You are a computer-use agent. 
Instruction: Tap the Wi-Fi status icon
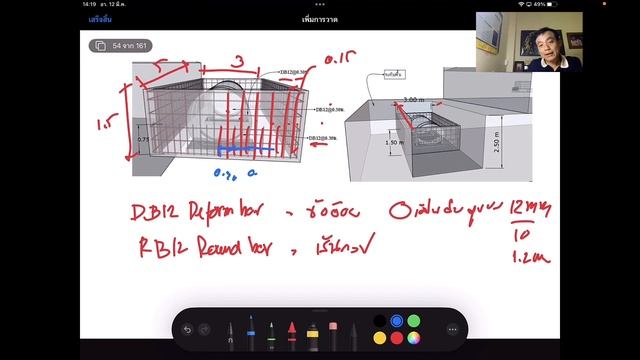(x=521, y=4)
